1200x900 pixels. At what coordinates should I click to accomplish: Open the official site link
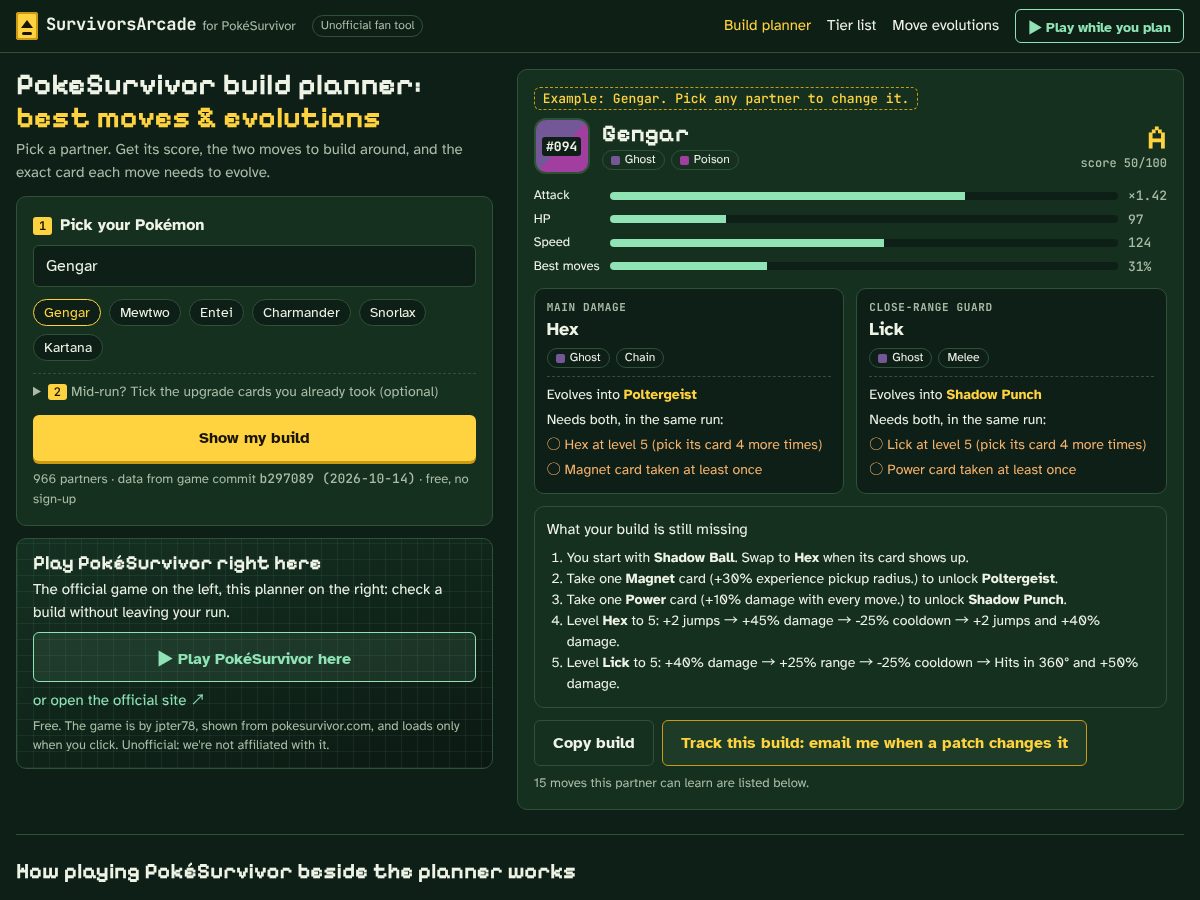tap(118, 700)
